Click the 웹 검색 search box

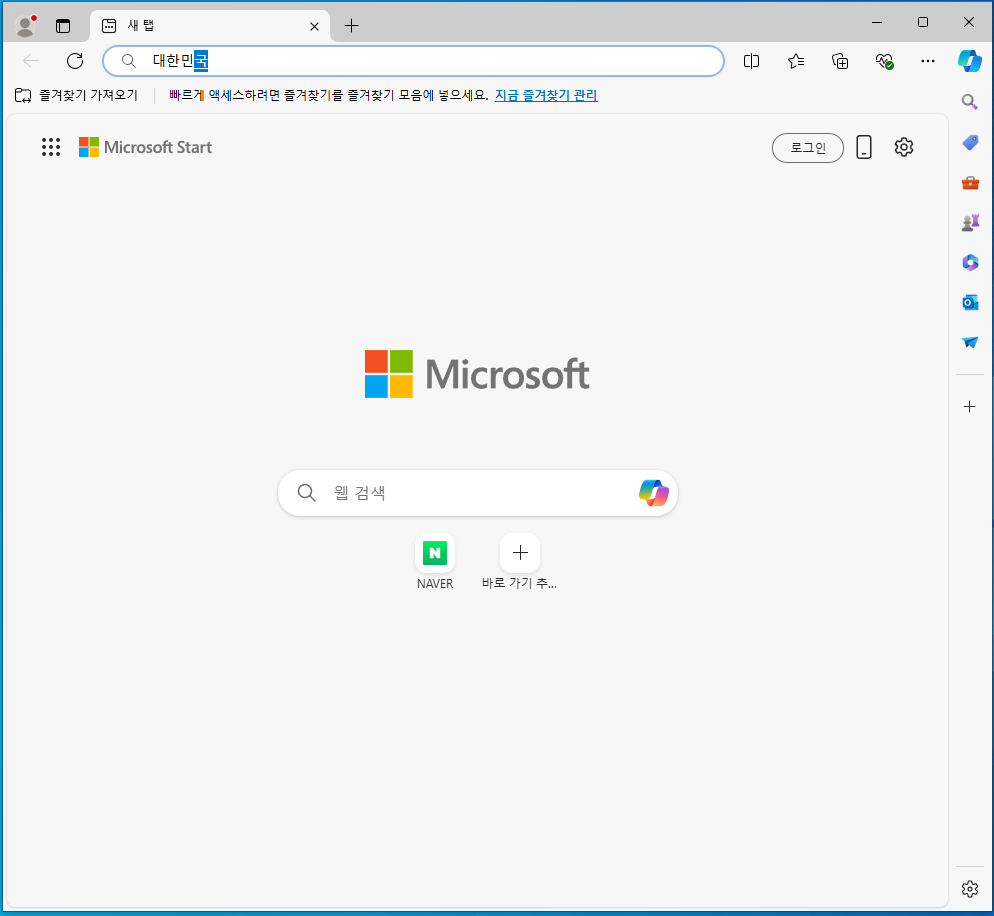(478, 493)
